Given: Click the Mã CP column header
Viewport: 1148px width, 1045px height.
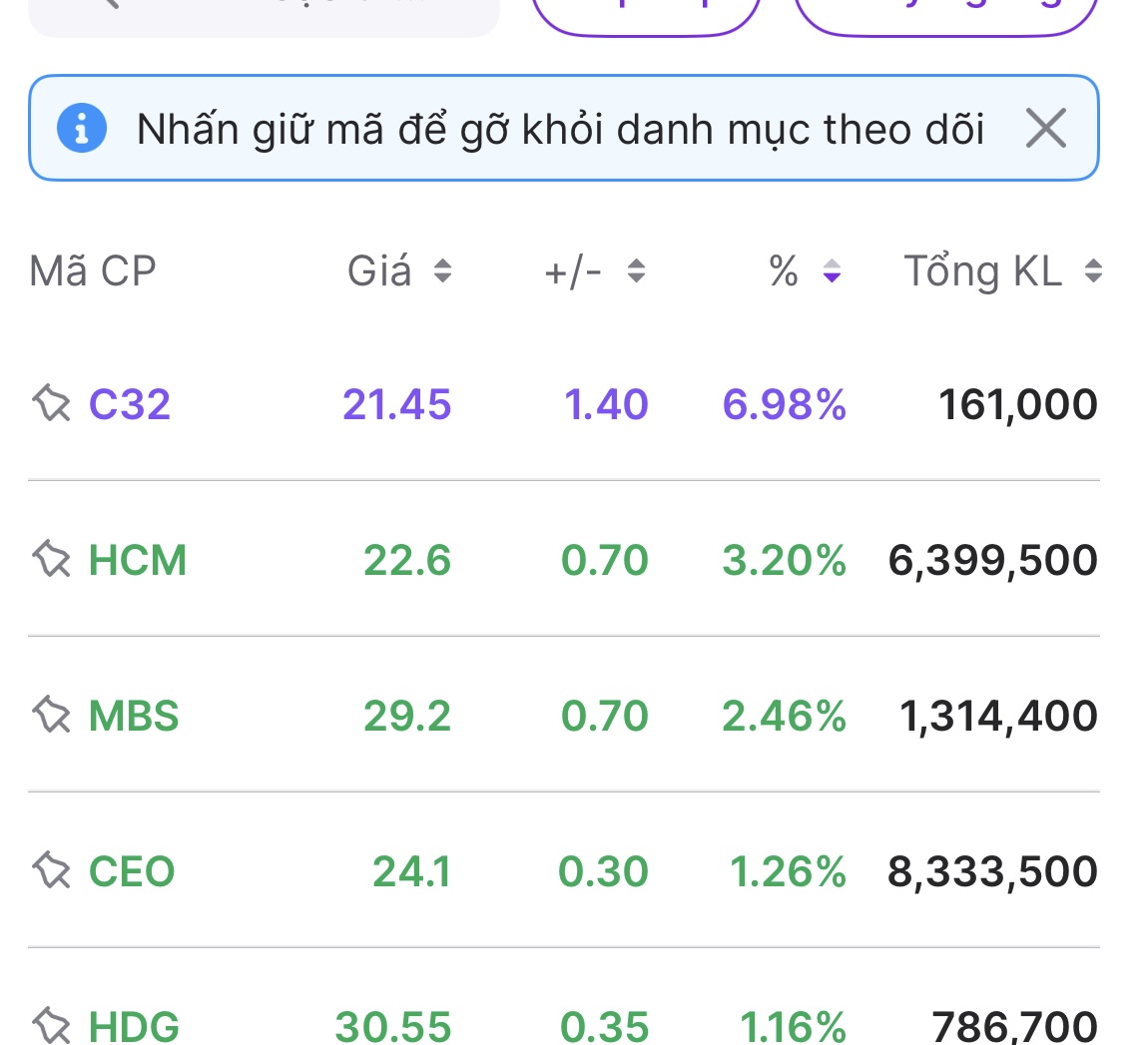Looking at the screenshot, I should 93,271.
